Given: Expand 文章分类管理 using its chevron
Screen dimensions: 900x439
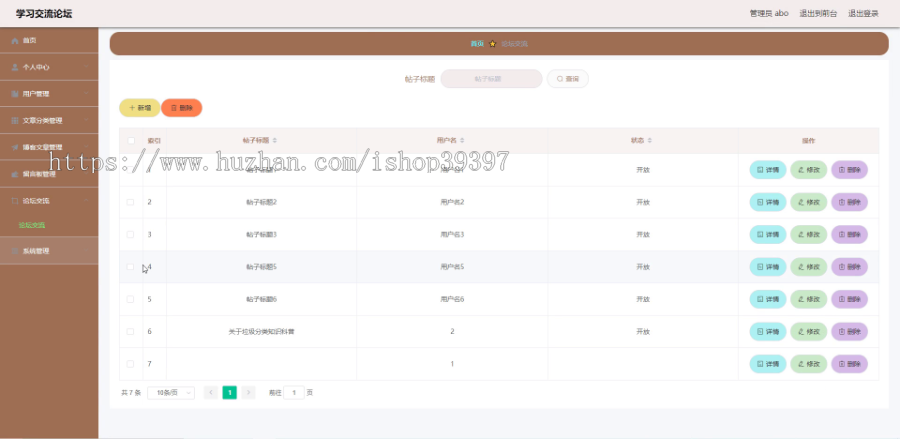Looking at the screenshot, I should 86,121.
